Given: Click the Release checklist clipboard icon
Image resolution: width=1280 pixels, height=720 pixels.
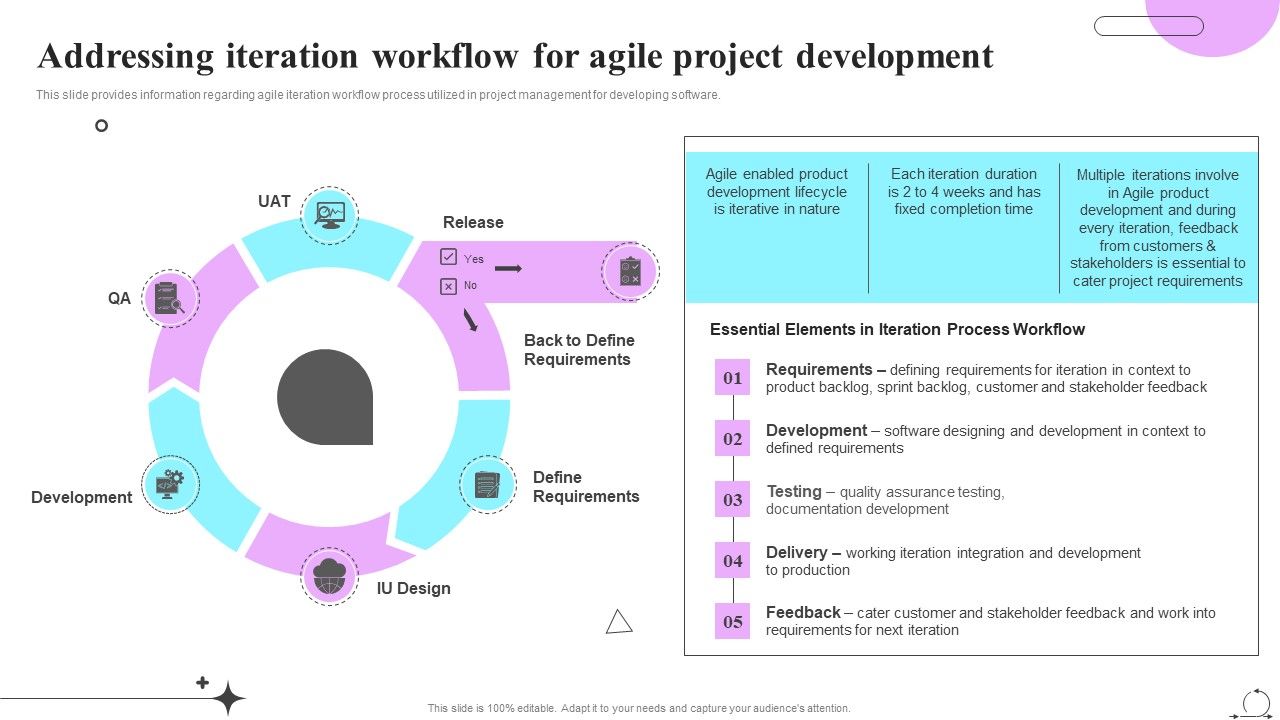Looking at the screenshot, I should (630, 271).
